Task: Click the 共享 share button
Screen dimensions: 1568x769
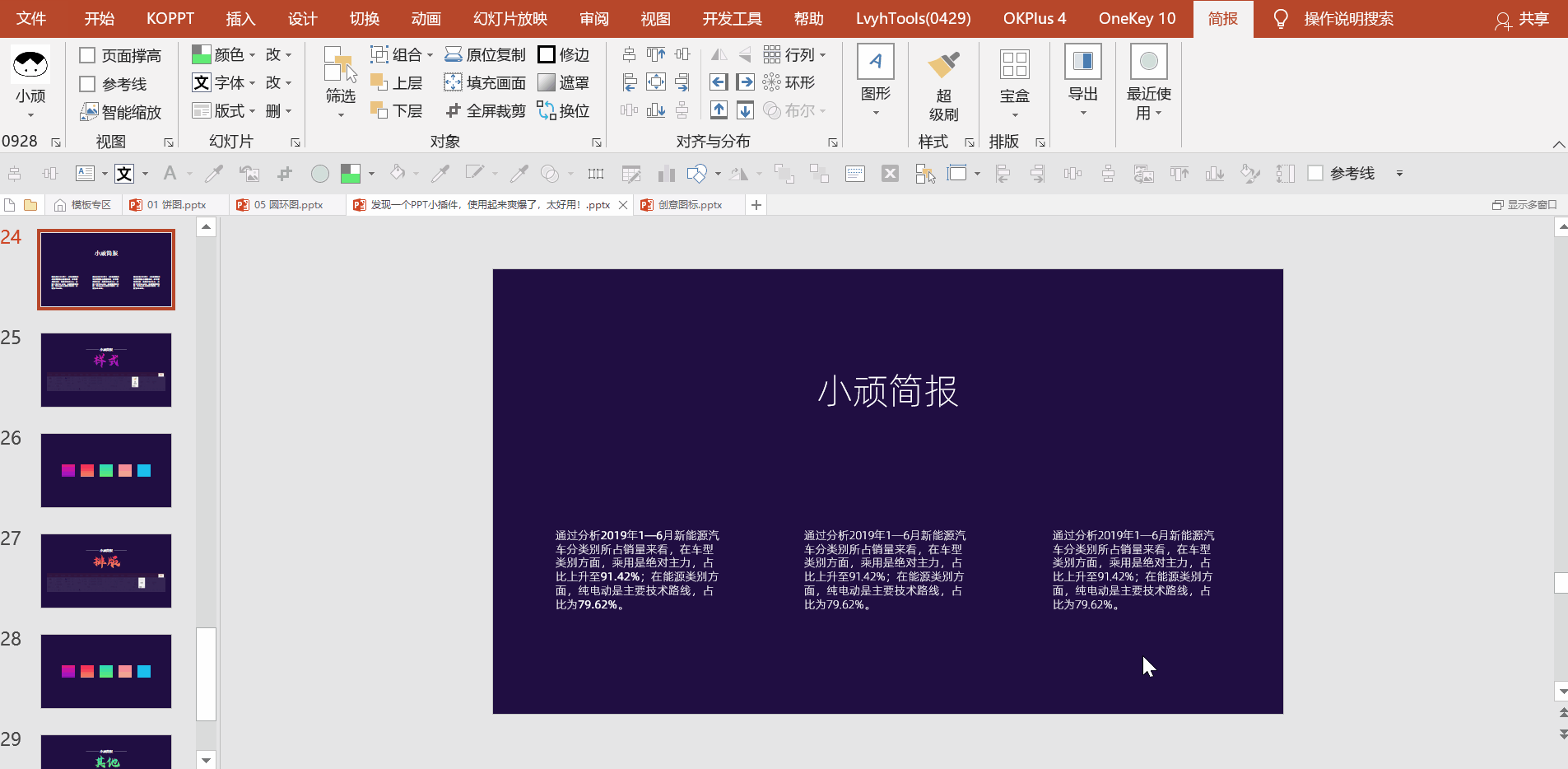Action: coord(1522,19)
